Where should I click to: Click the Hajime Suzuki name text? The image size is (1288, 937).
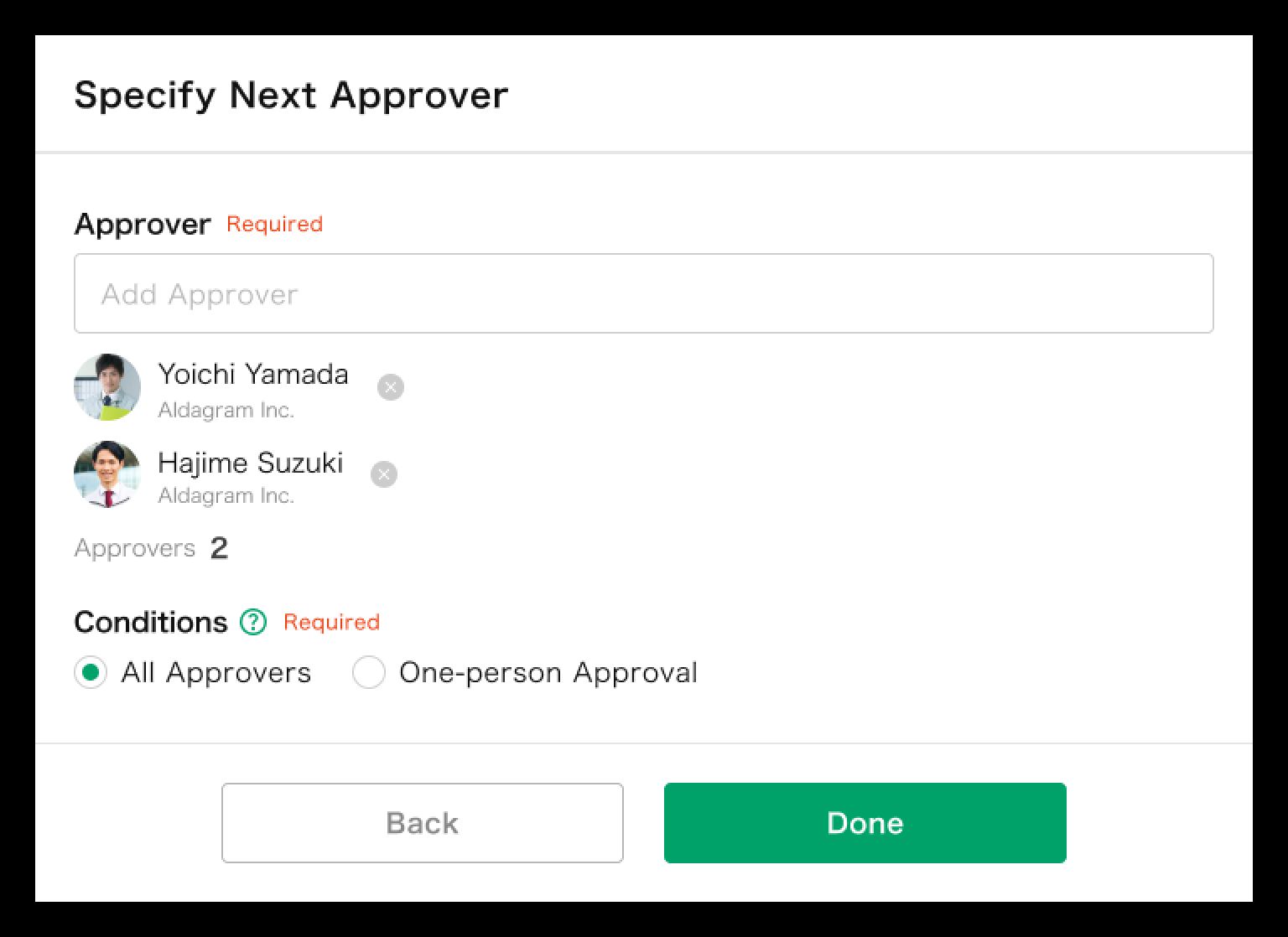tap(250, 463)
